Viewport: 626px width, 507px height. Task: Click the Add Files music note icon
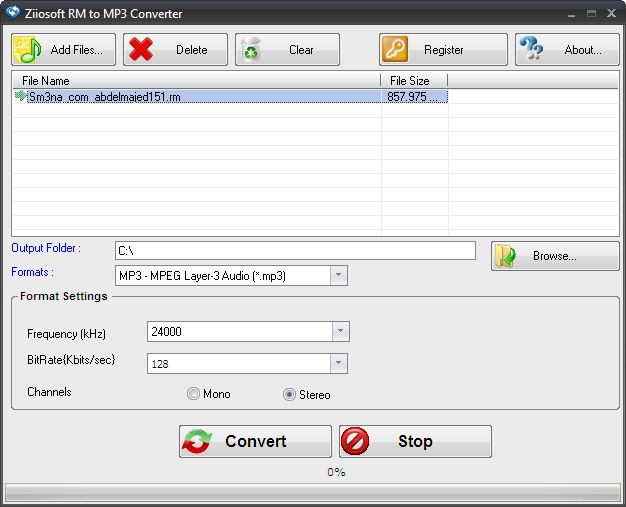click(27, 50)
